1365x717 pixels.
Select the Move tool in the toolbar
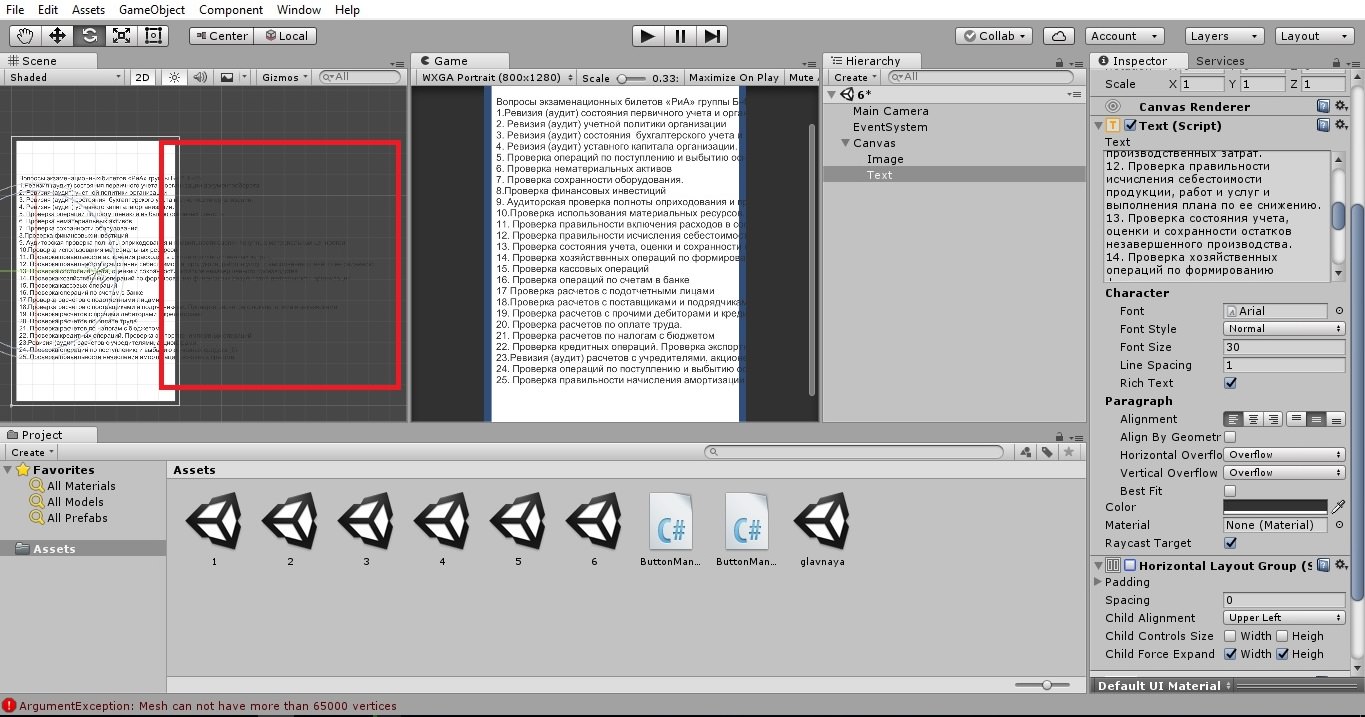click(x=57, y=36)
